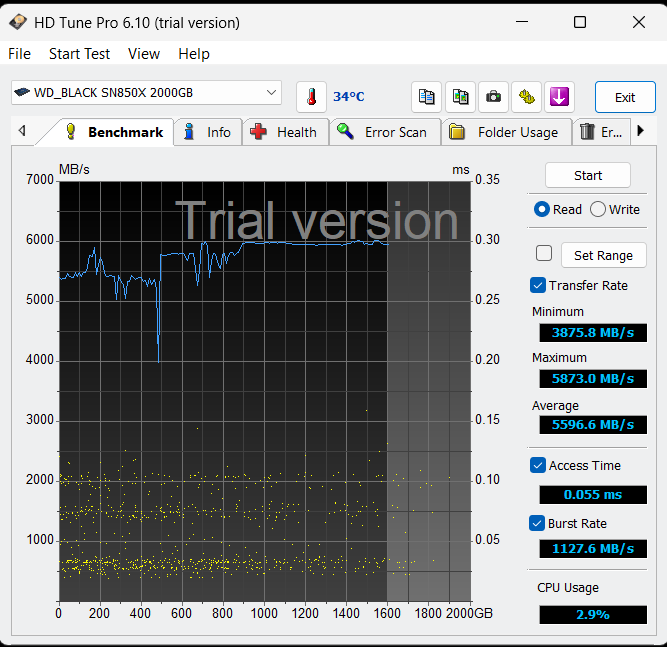
Task: Switch to the Folder Usage tab
Action: [x=506, y=132]
